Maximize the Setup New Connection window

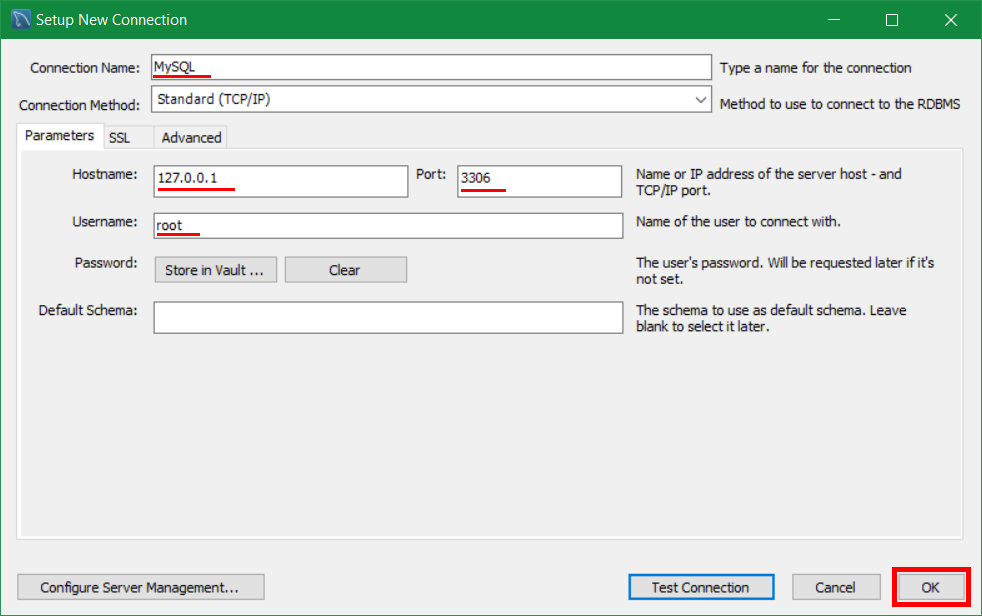[892, 19]
